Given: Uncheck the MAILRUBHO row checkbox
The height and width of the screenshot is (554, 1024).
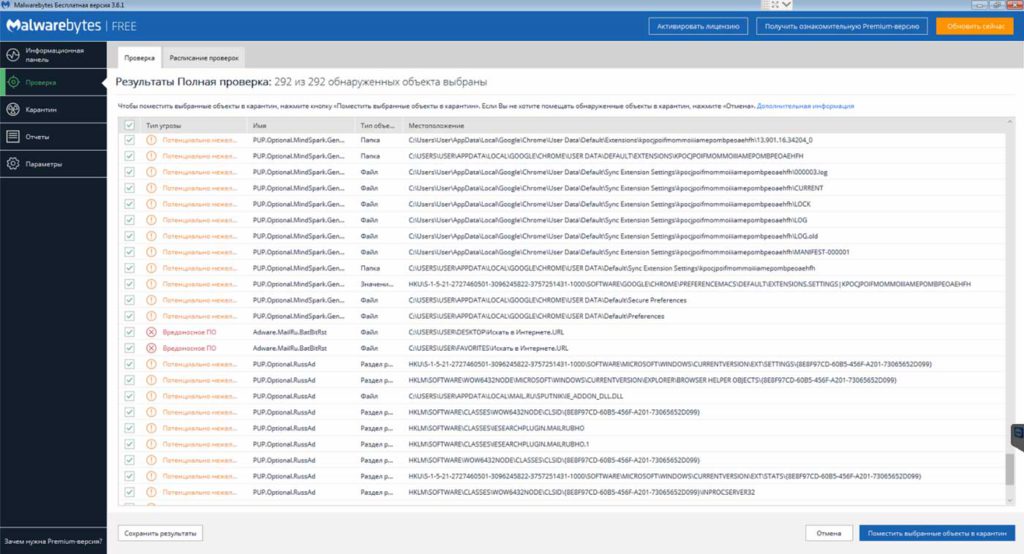Looking at the screenshot, I should (x=129, y=428).
